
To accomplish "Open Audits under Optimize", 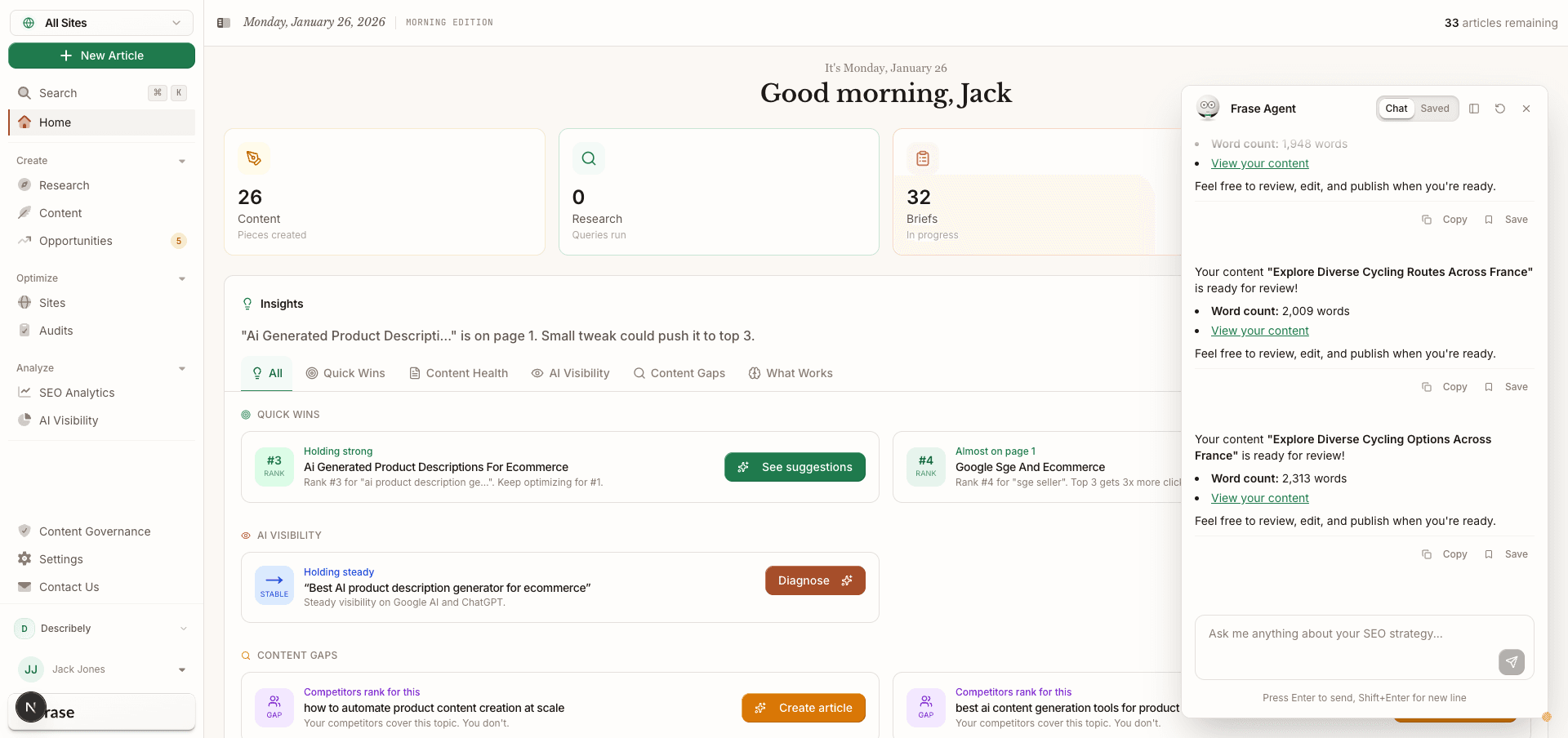I will coord(56,331).
